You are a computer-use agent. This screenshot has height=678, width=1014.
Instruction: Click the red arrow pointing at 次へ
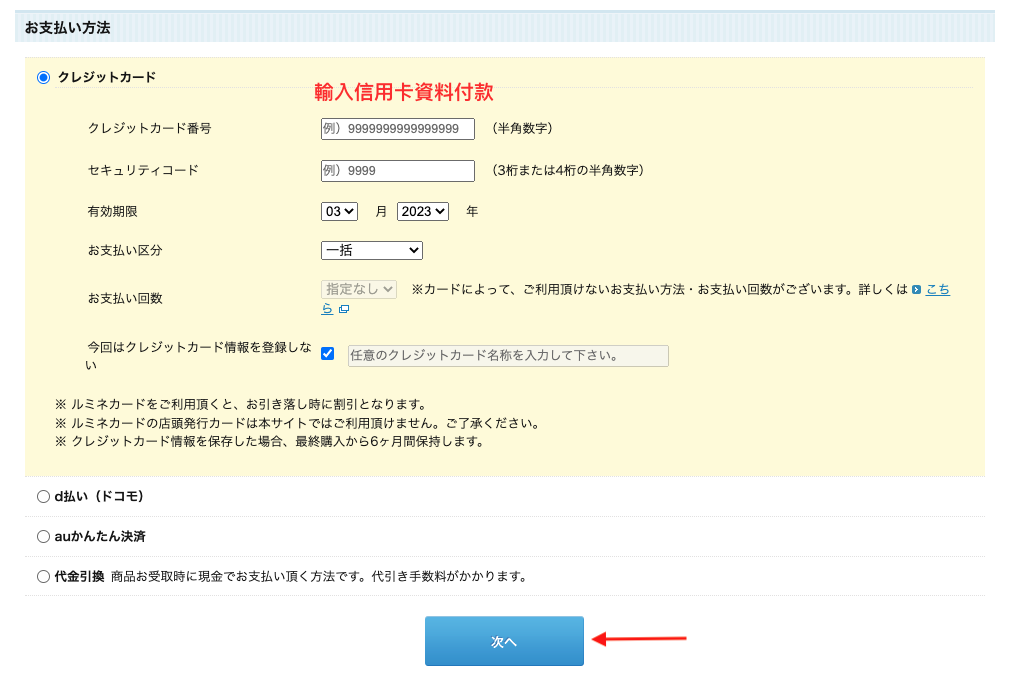tap(640, 639)
